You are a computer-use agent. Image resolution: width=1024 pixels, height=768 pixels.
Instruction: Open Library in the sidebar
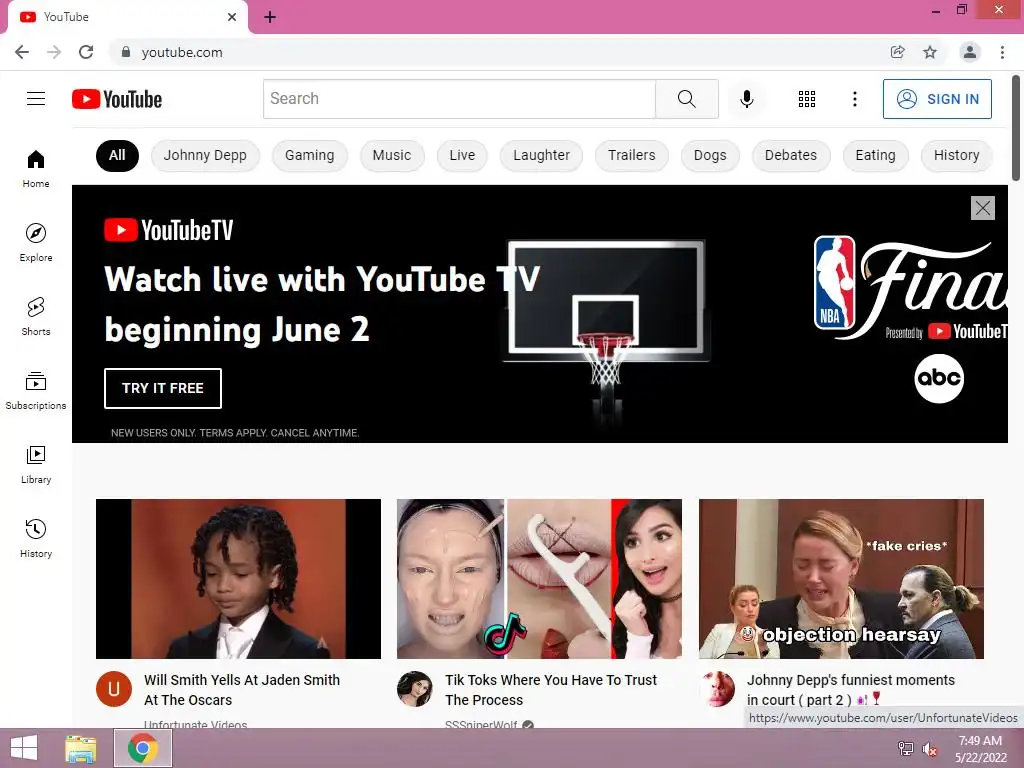tap(36, 464)
